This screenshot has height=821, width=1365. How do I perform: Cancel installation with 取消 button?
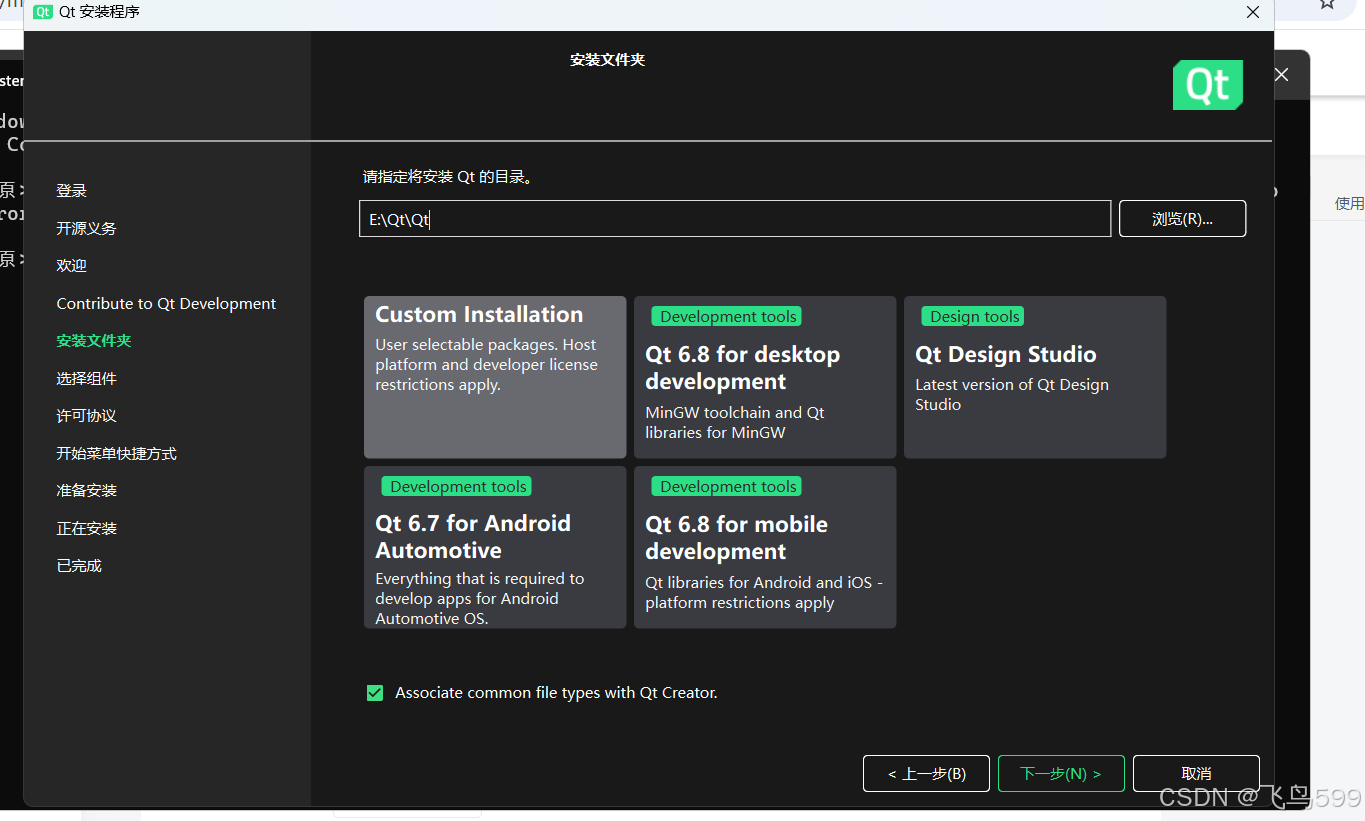point(1196,774)
